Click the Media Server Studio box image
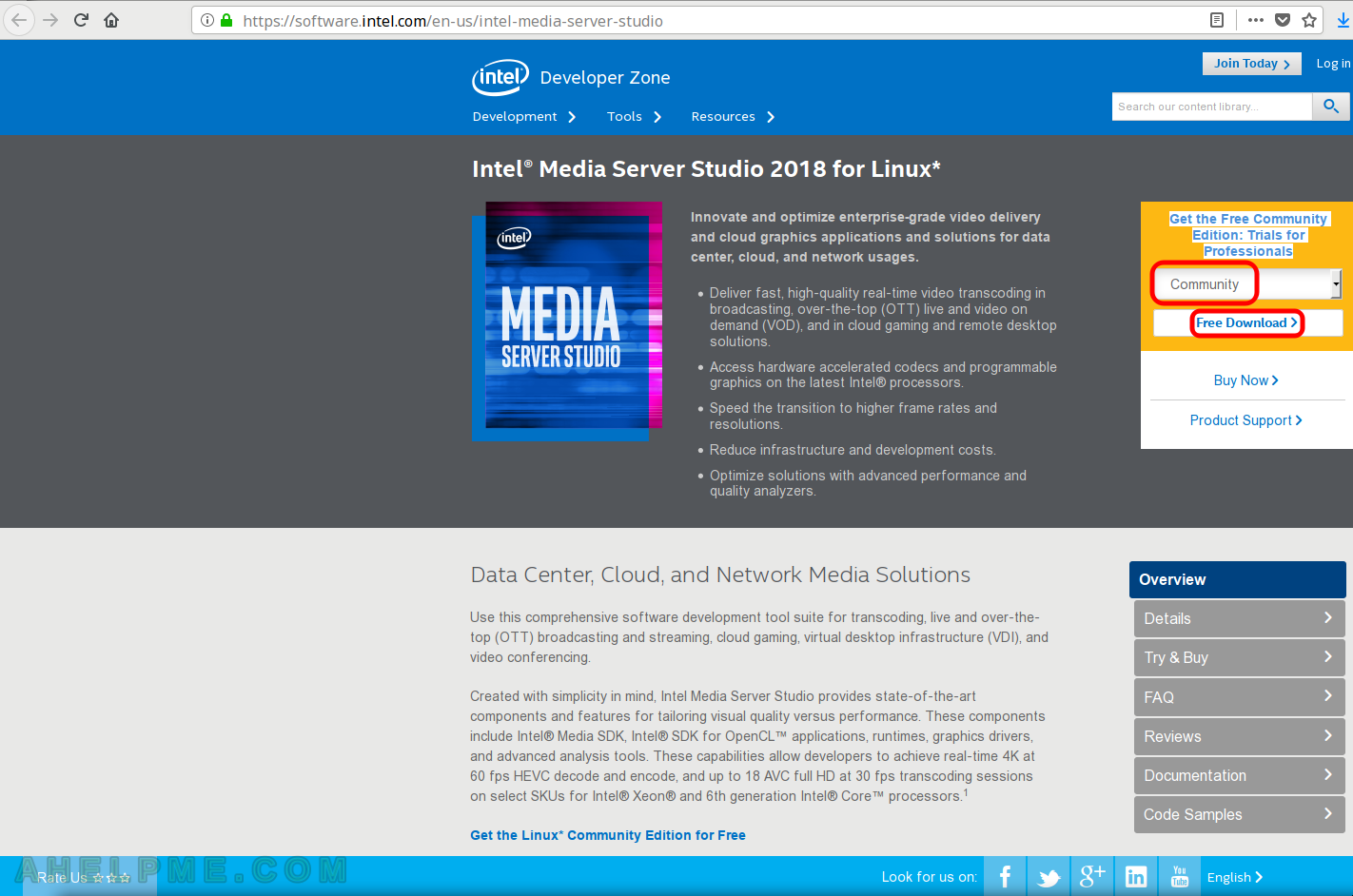Screen dimensions: 1353x896 click(567, 321)
